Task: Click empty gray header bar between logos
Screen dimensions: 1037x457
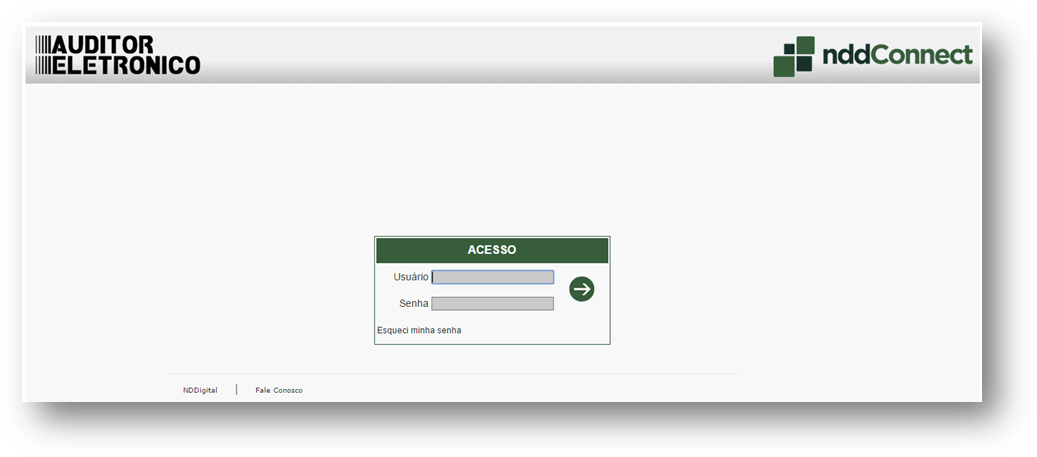Action: (480, 55)
